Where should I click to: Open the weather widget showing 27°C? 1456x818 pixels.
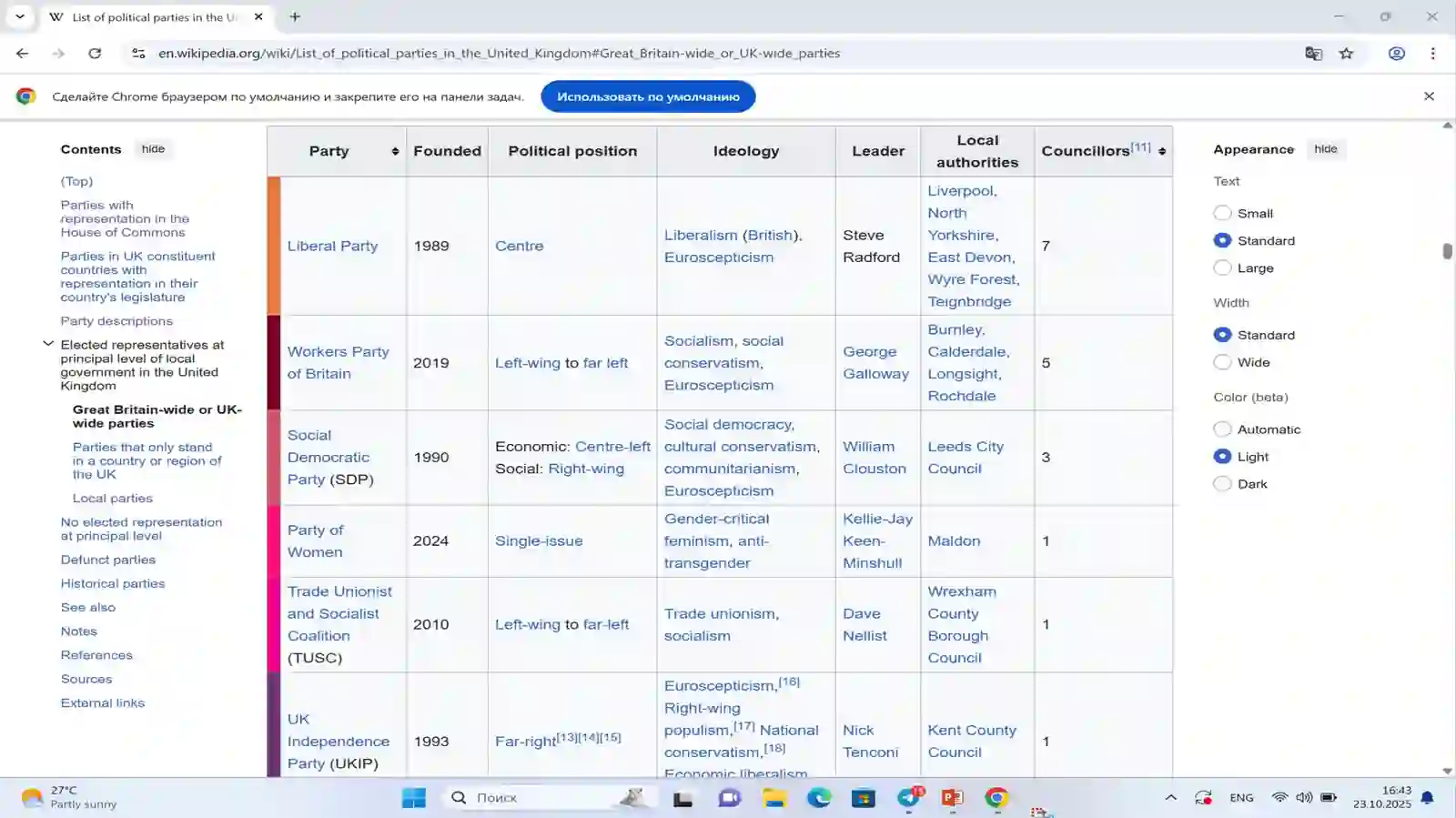click(70, 798)
